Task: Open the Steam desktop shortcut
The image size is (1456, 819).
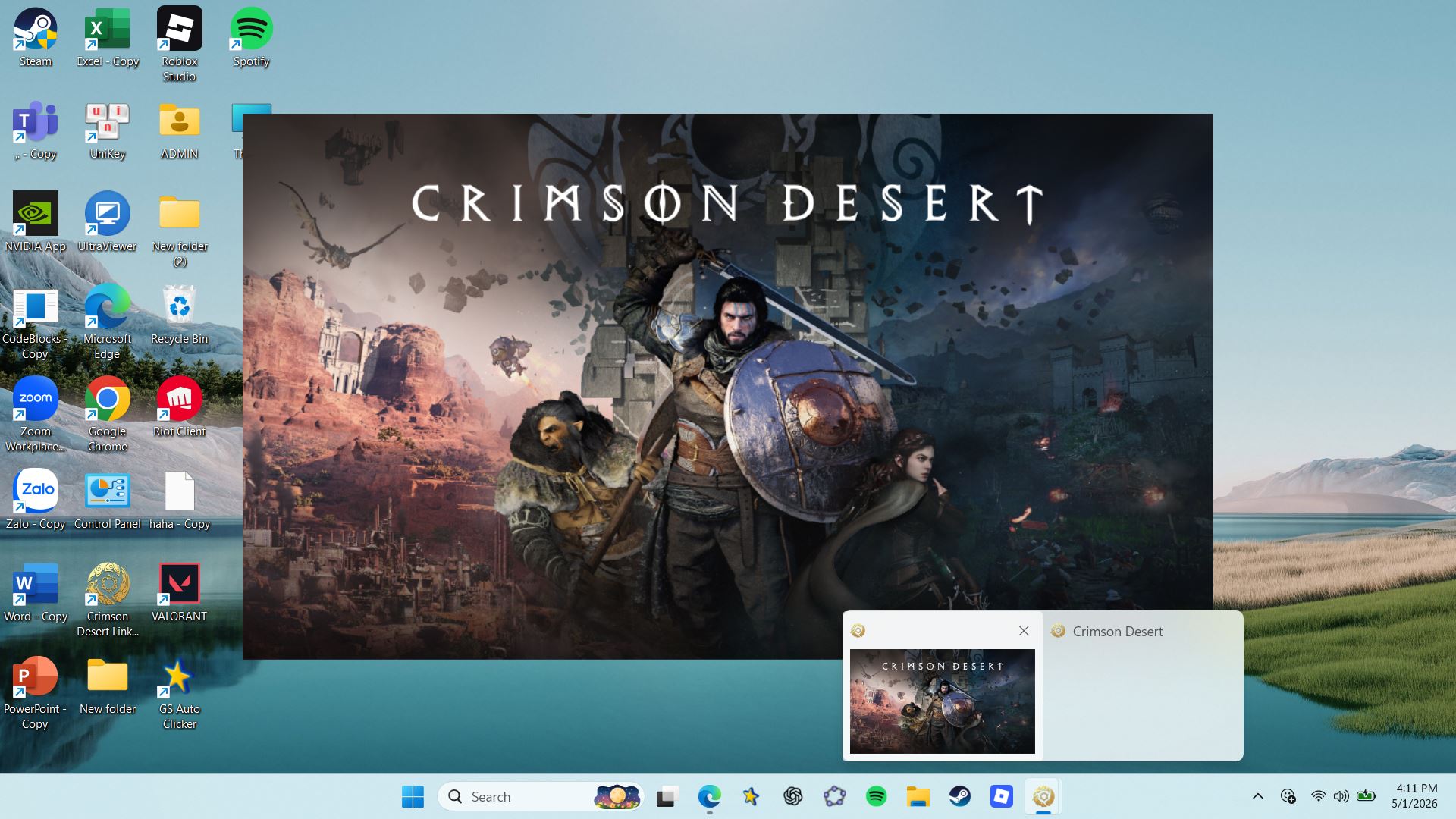Action: [36, 37]
